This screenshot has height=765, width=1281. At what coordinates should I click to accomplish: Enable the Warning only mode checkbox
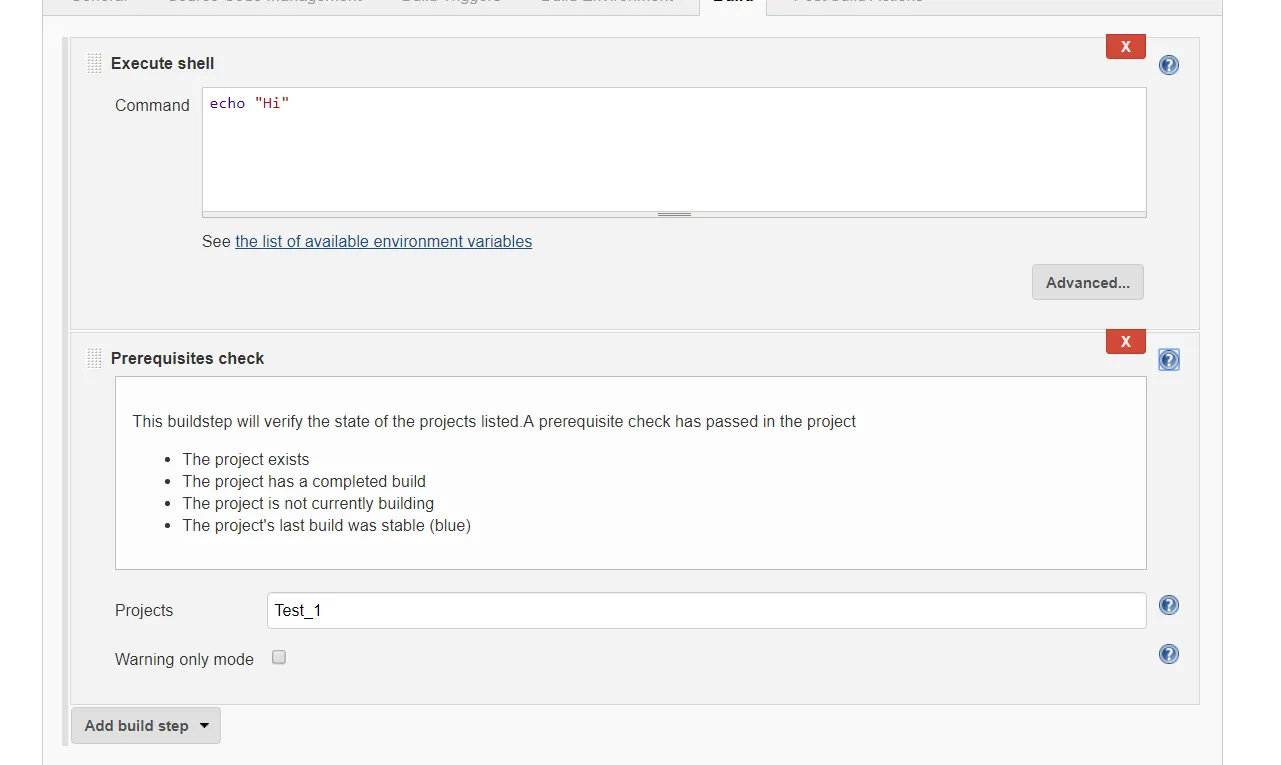point(279,657)
